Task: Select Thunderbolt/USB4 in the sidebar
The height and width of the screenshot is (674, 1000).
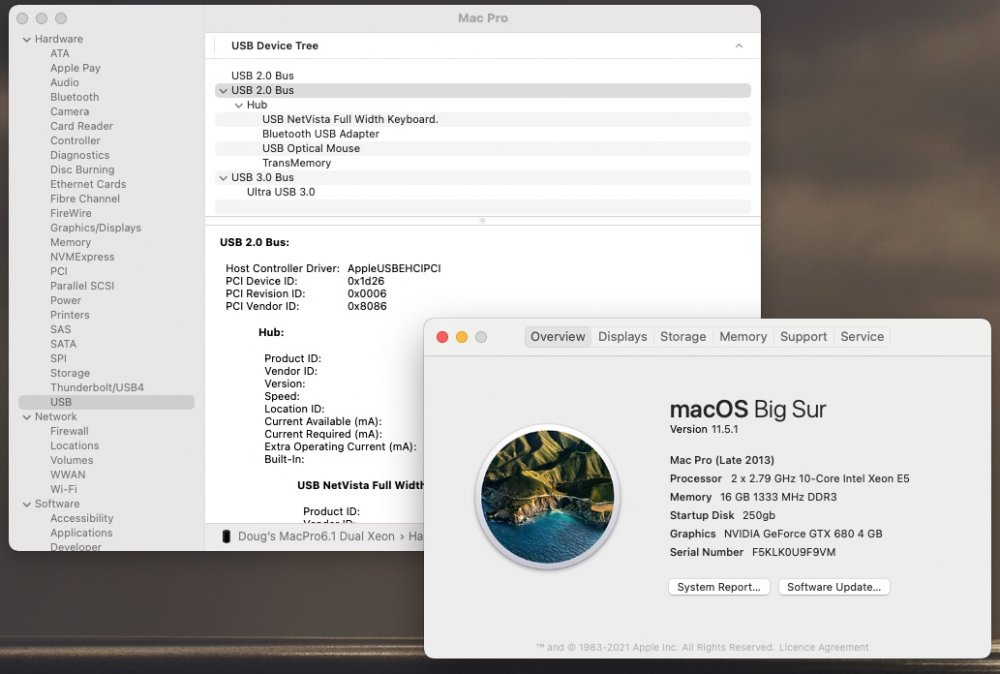Action: [97, 388]
